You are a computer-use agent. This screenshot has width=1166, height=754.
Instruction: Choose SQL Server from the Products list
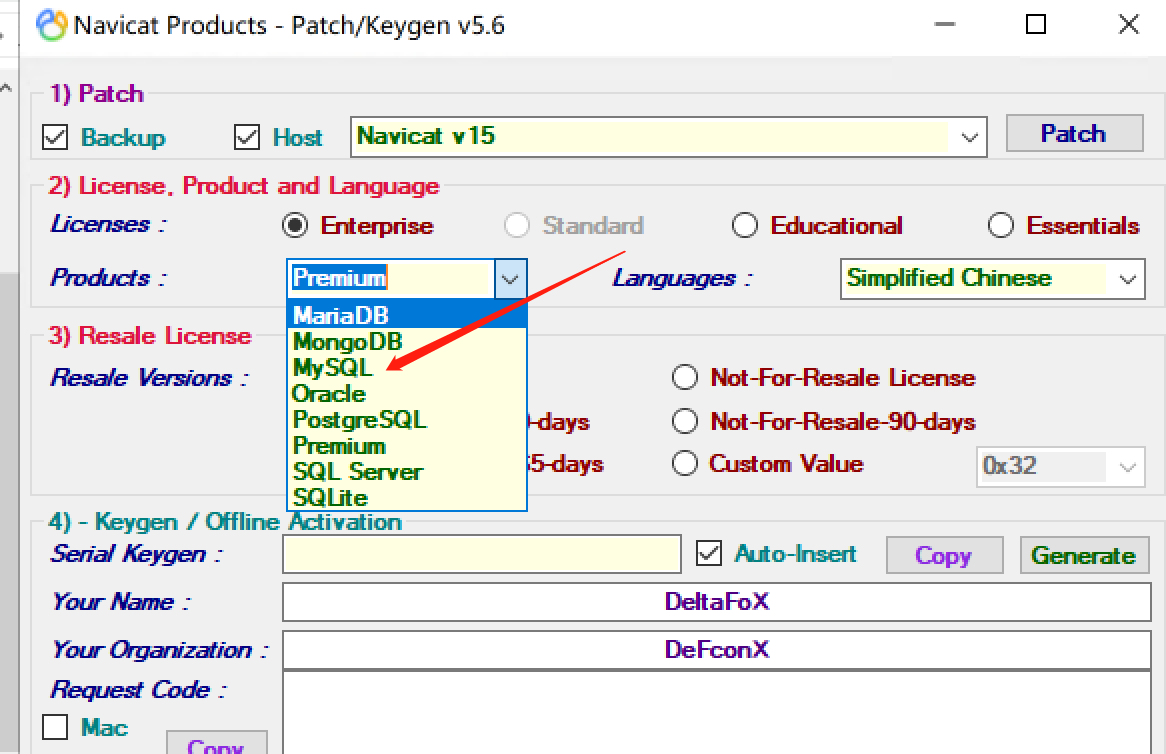(407, 471)
